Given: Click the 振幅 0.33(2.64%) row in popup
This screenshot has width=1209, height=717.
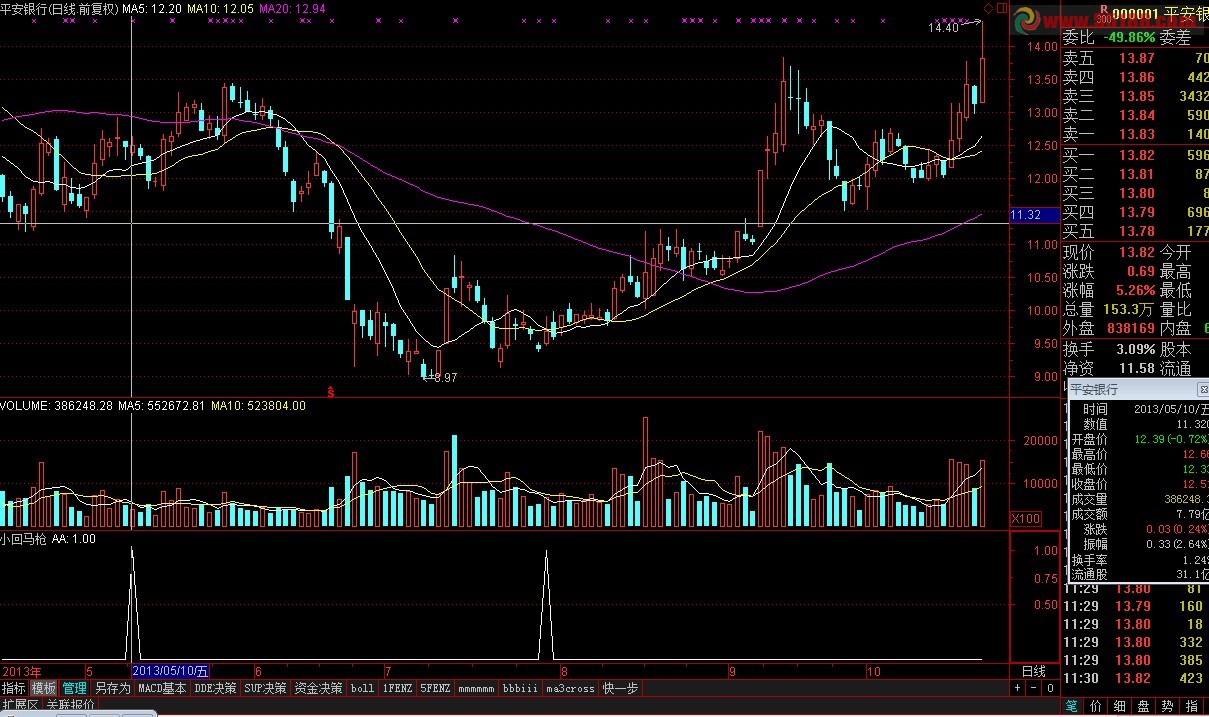Looking at the screenshot, I should (1140, 544).
